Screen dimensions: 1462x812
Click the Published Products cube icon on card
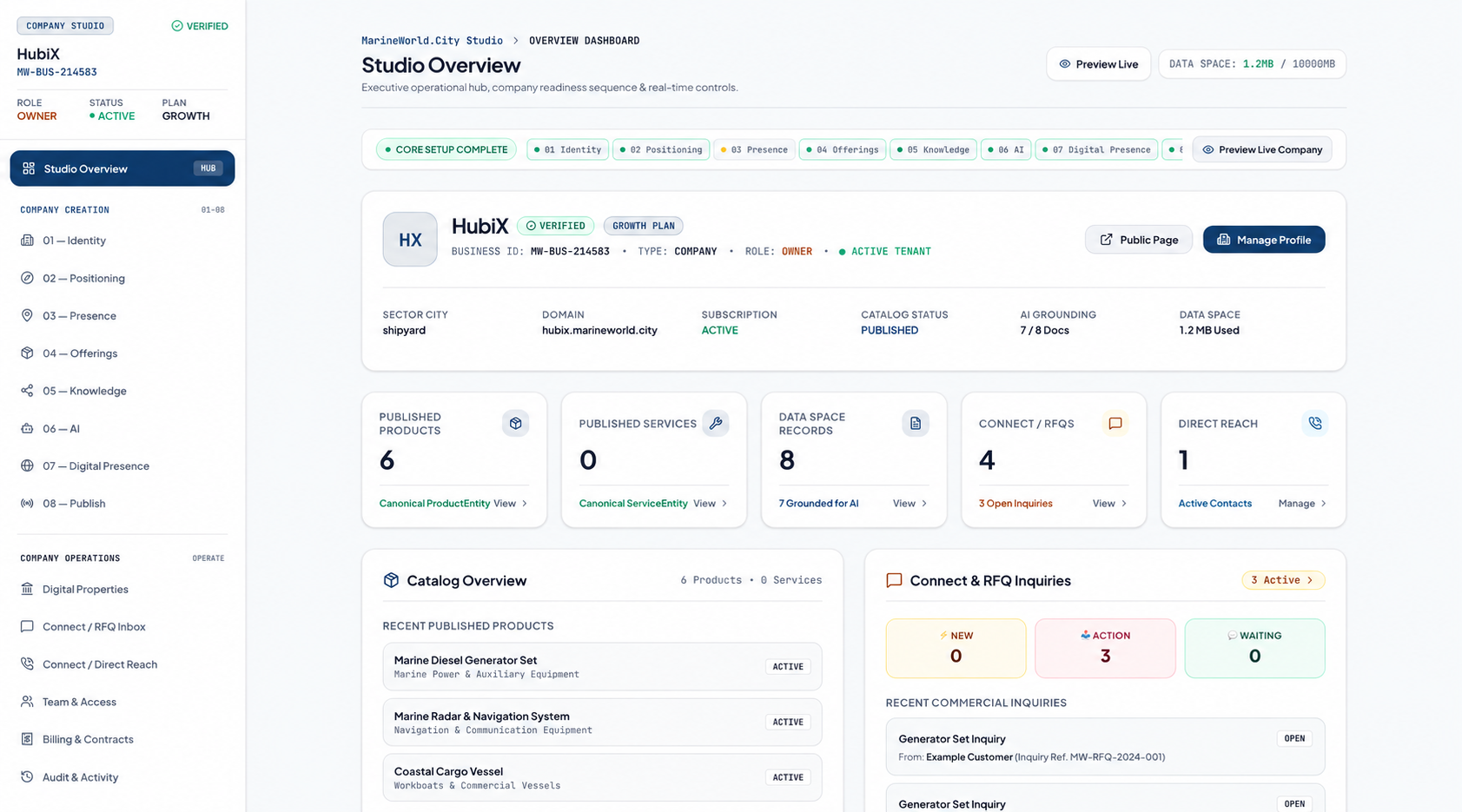point(515,423)
